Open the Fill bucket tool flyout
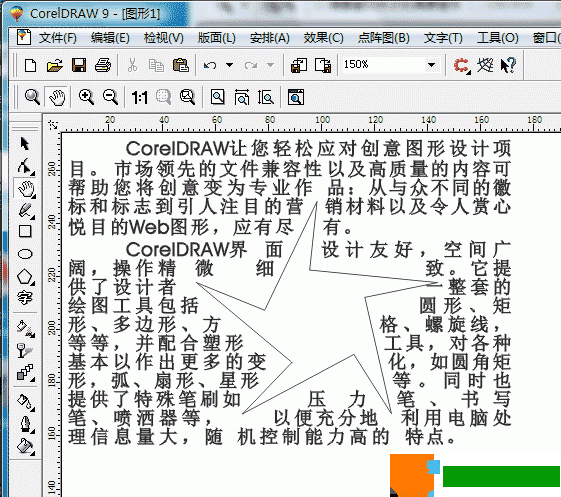This screenshot has width=561, height=497. click(x=26, y=447)
